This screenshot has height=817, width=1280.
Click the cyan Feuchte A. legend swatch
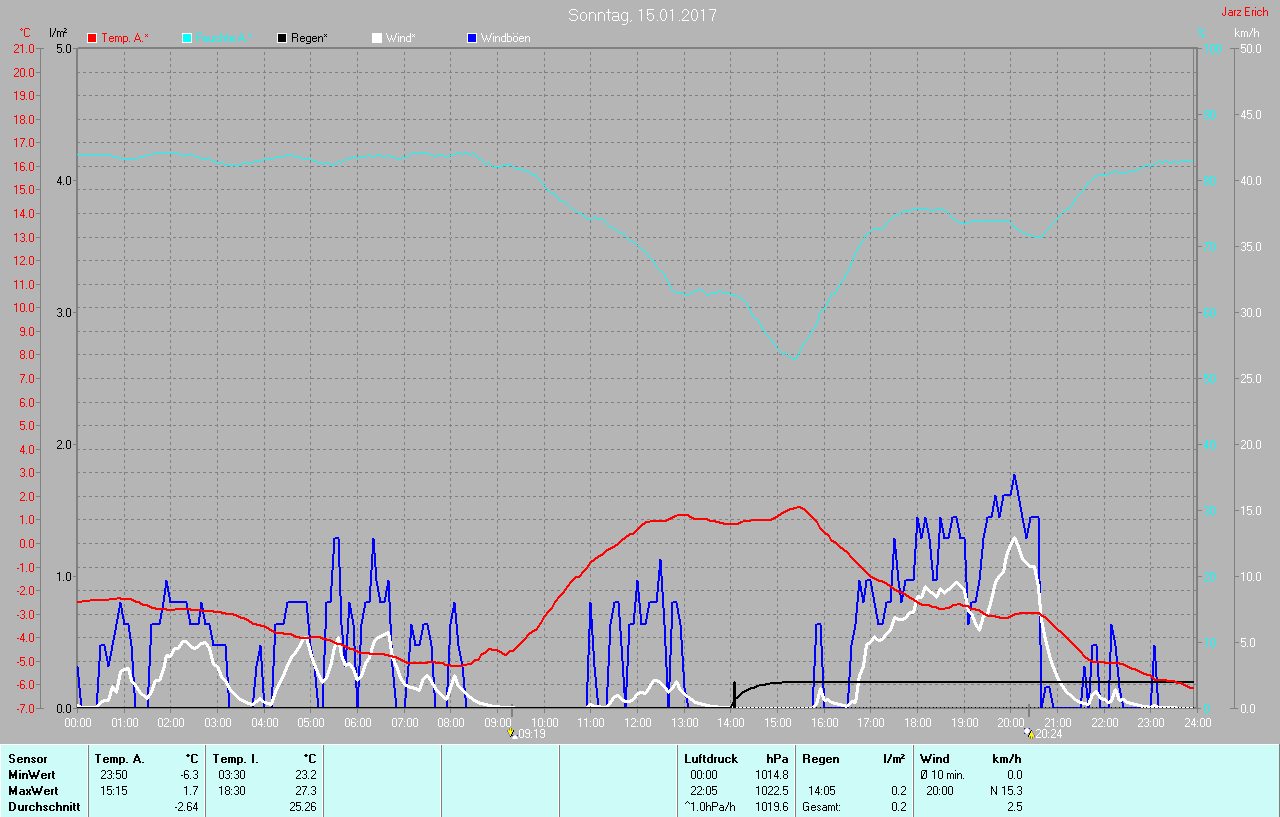tap(187, 38)
